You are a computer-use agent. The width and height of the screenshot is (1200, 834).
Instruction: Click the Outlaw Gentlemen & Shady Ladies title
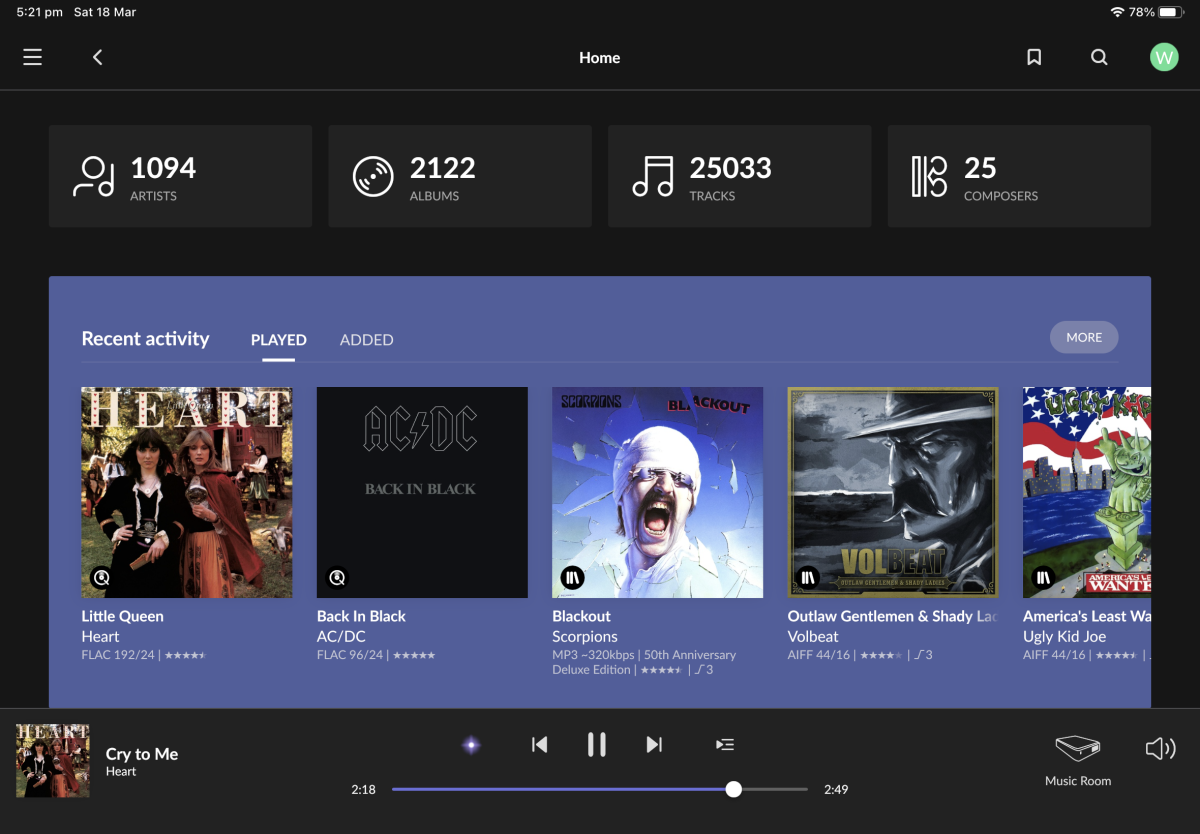[893, 616]
